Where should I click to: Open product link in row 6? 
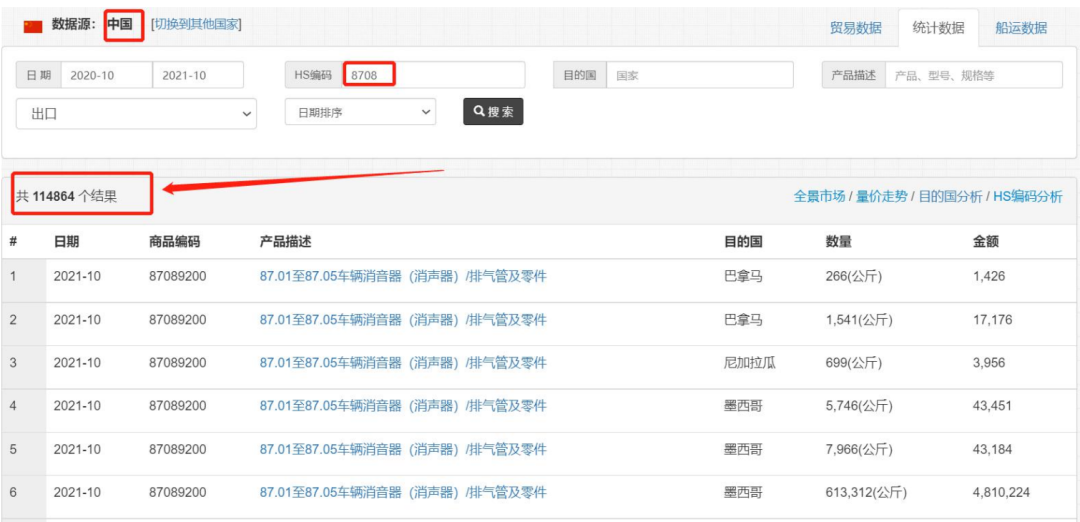tap(403, 493)
